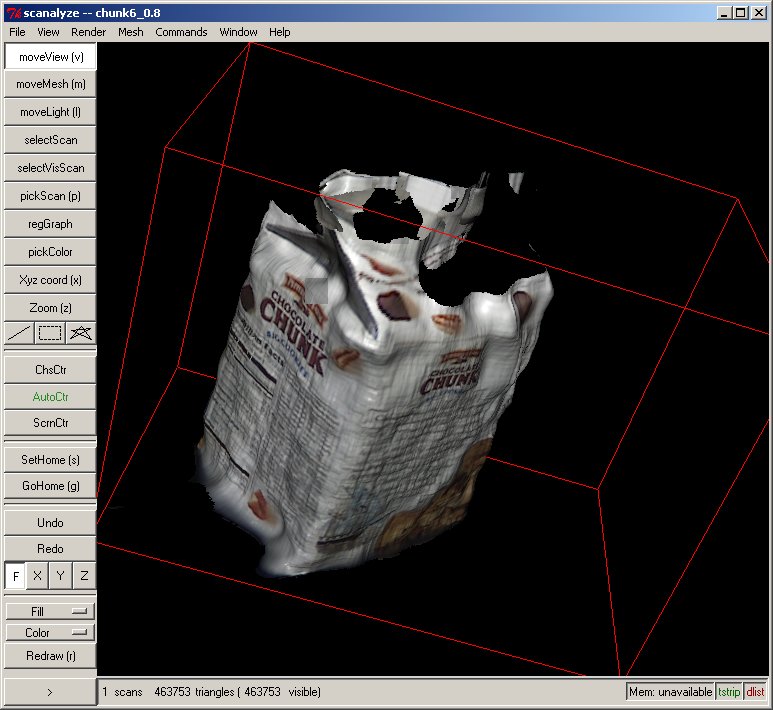Toggle the tstrip status indicator
The width and height of the screenshot is (773, 710).
tap(729, 691)
